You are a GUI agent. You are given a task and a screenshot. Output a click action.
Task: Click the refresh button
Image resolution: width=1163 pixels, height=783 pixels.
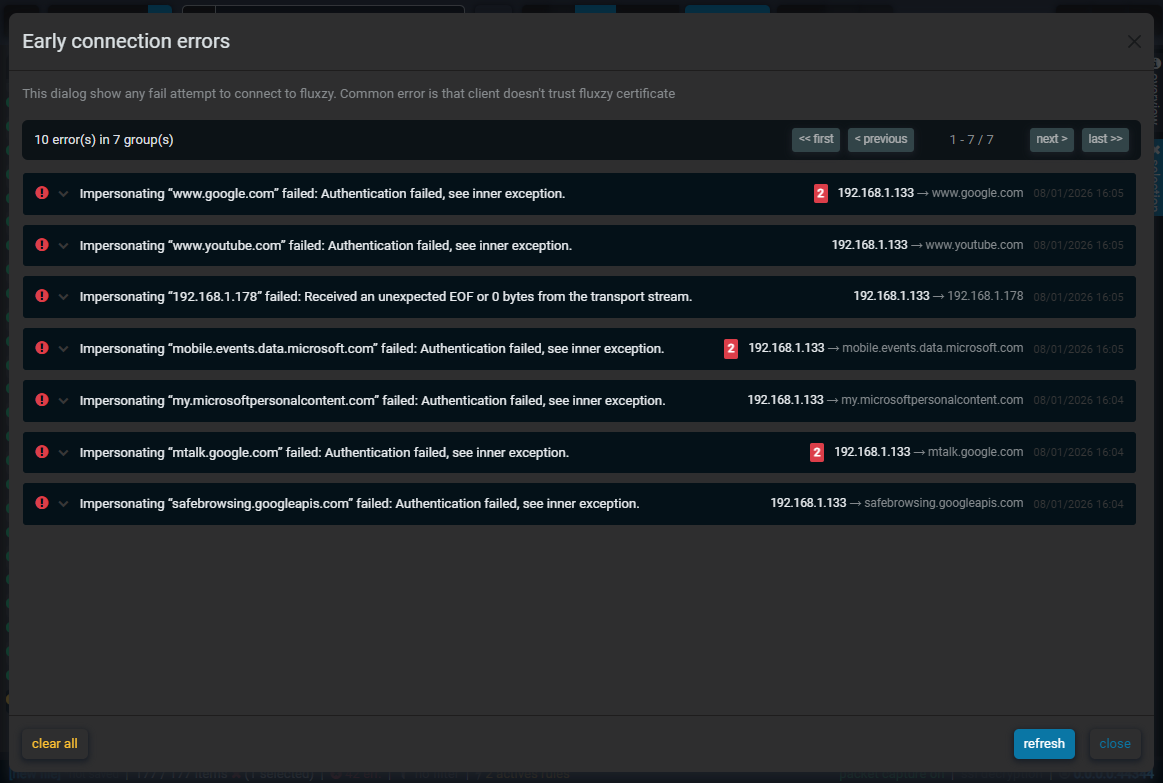[x=1044, y=743]
